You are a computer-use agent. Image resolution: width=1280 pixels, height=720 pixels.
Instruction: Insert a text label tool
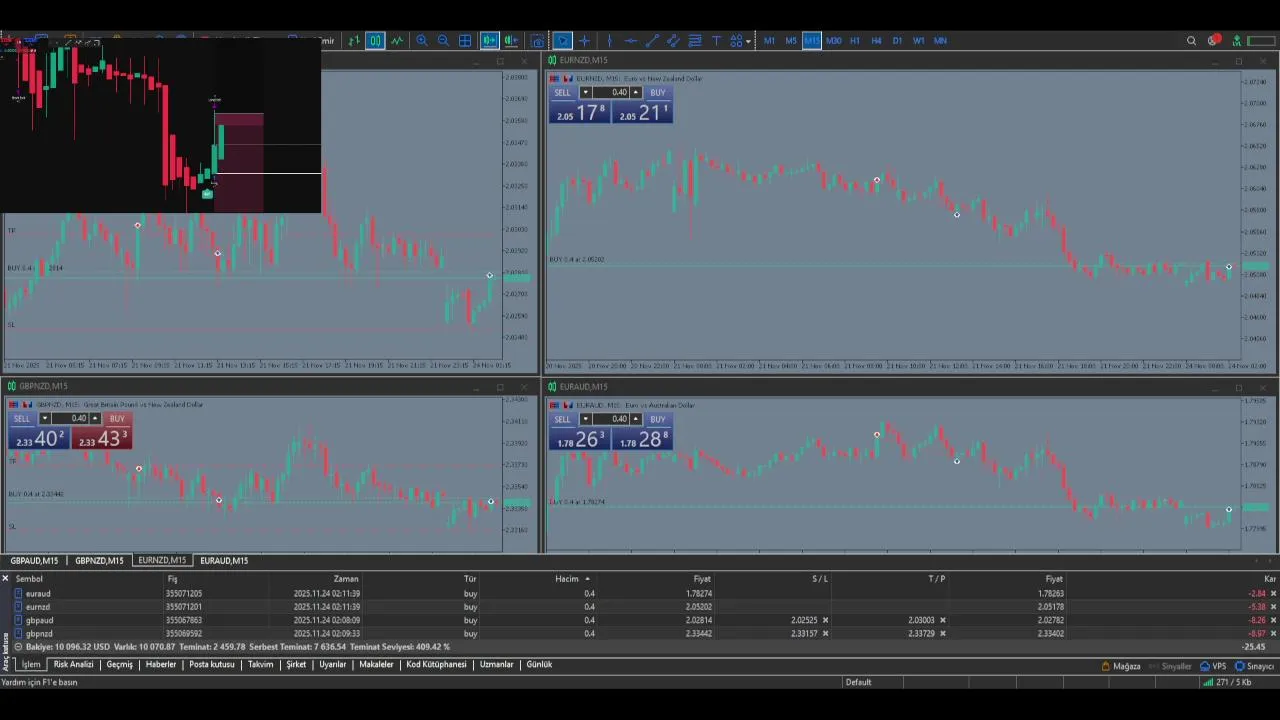coord(716,41)
